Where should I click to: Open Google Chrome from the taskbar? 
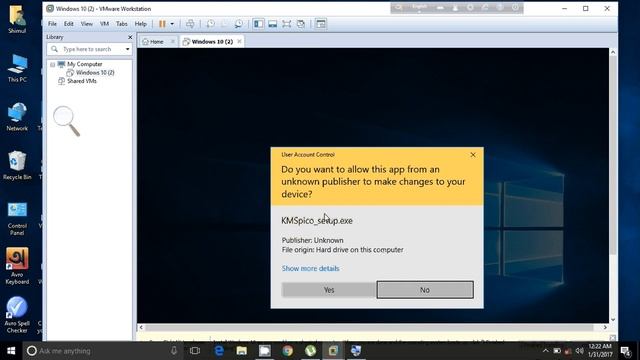tap(288, 351)
